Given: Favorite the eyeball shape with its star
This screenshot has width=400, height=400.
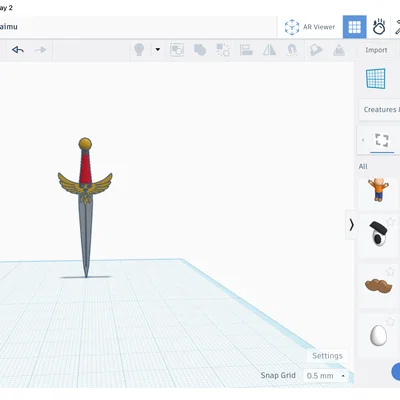Looking at the screenshot, I should 390,221.
